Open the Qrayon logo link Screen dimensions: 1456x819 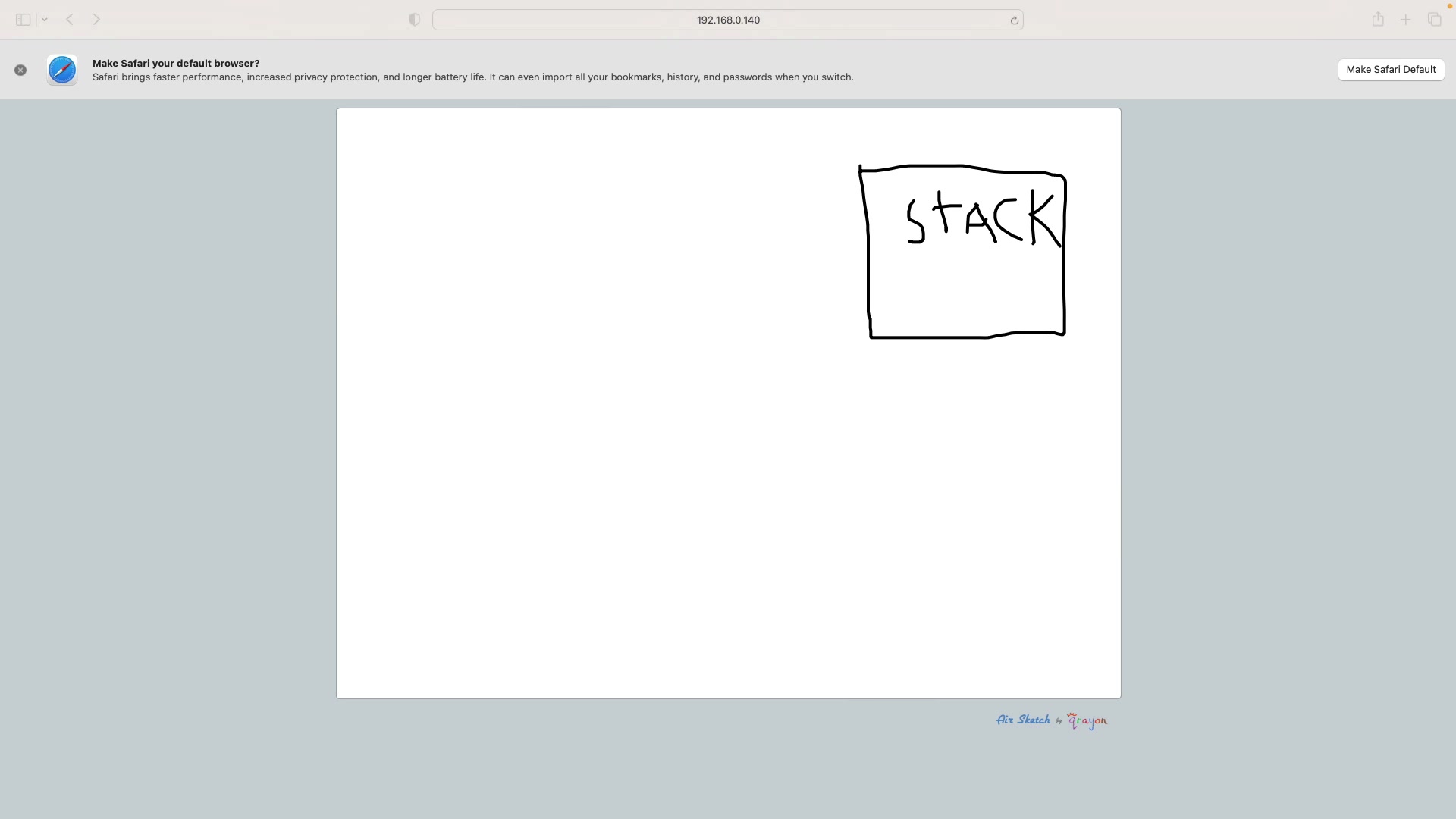[x=1087, y=720]
